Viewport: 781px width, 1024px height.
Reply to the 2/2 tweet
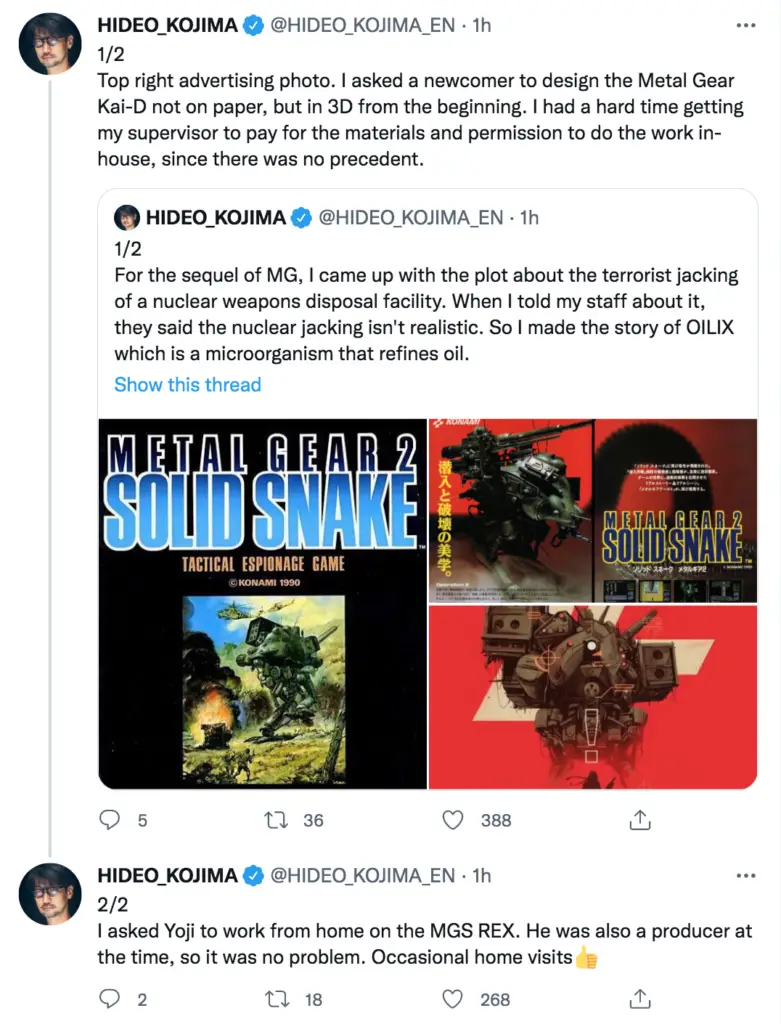tap(111, 999)
